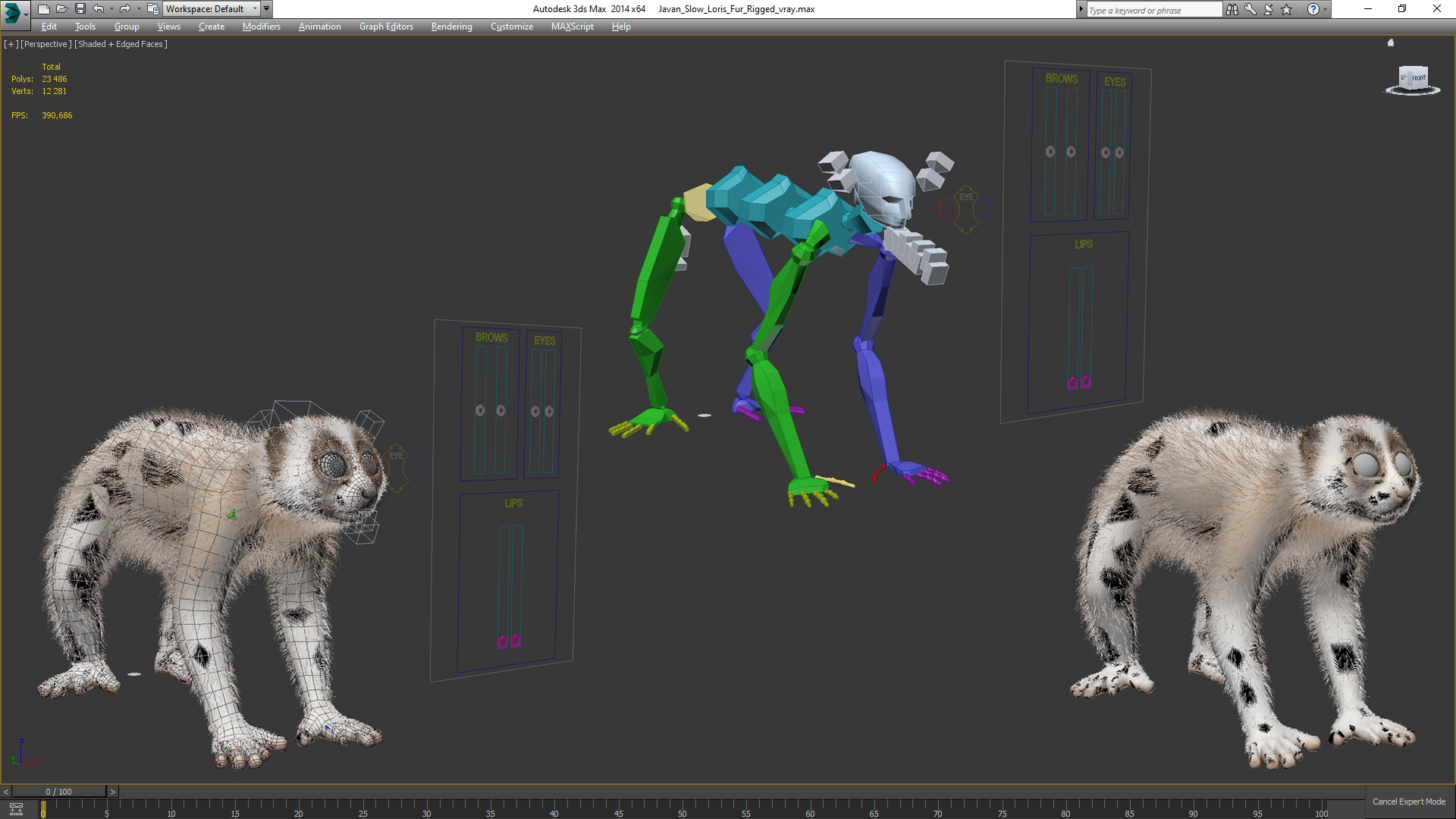
Task: Click the viewport [+] general menu label
Action: [x=11, y=44]
